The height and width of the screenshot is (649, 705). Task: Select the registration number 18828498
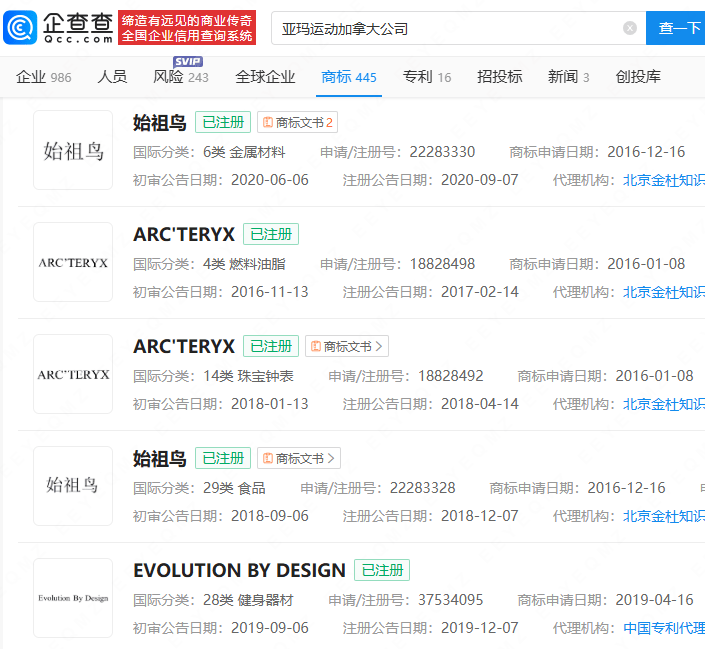pyautogui.click(x=442, y=264)
